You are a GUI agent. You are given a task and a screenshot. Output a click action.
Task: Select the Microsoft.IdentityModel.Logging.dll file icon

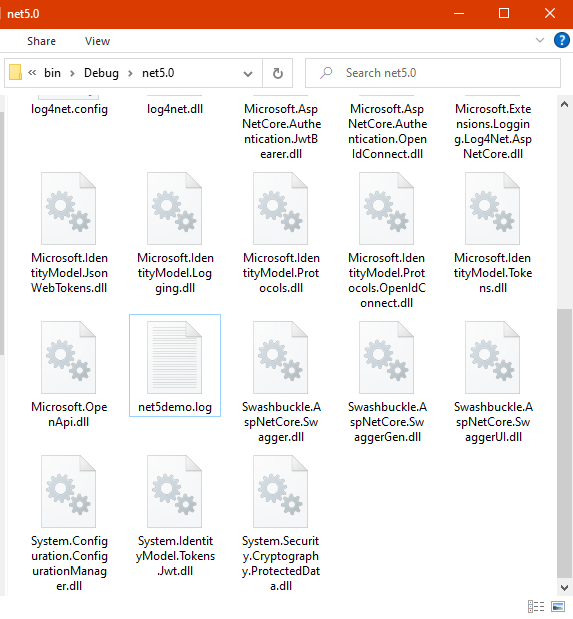click(175, 208)
